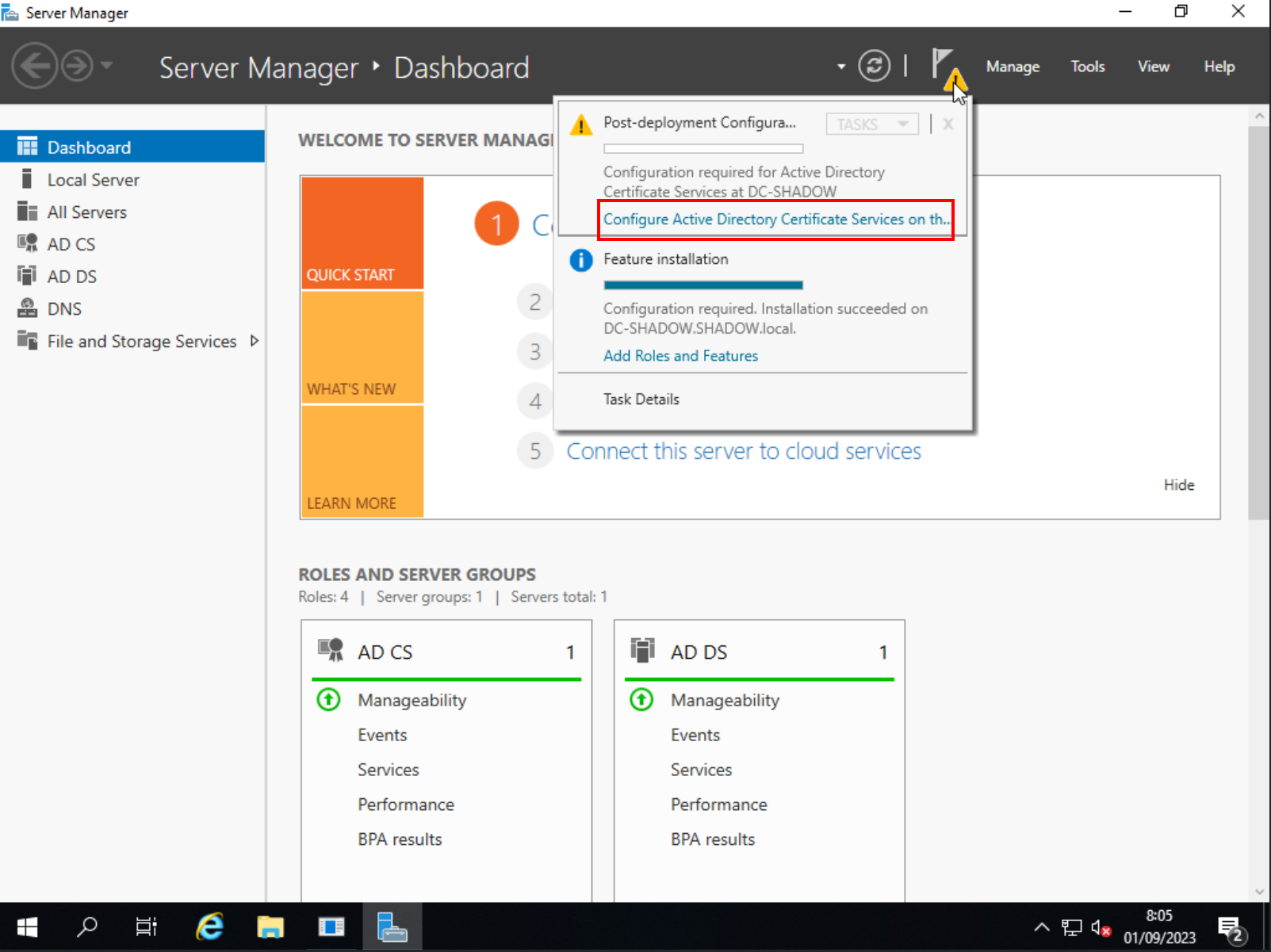
Task: Click the back navigation arrow
Action: point(34,66)
